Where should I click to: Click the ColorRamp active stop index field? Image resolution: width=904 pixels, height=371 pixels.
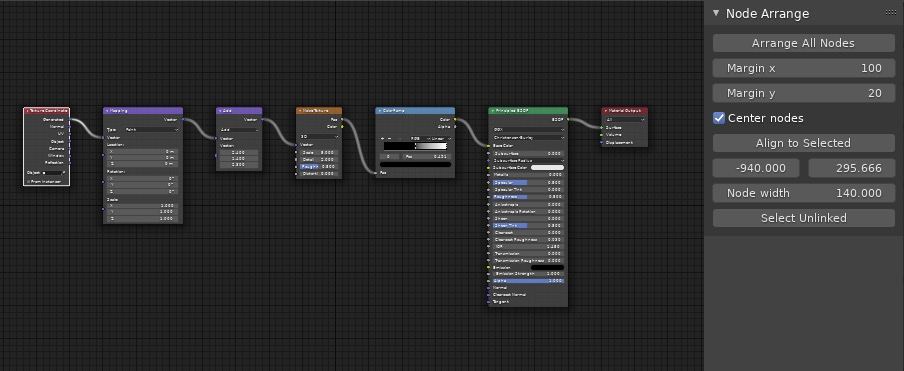click(389, 156)
